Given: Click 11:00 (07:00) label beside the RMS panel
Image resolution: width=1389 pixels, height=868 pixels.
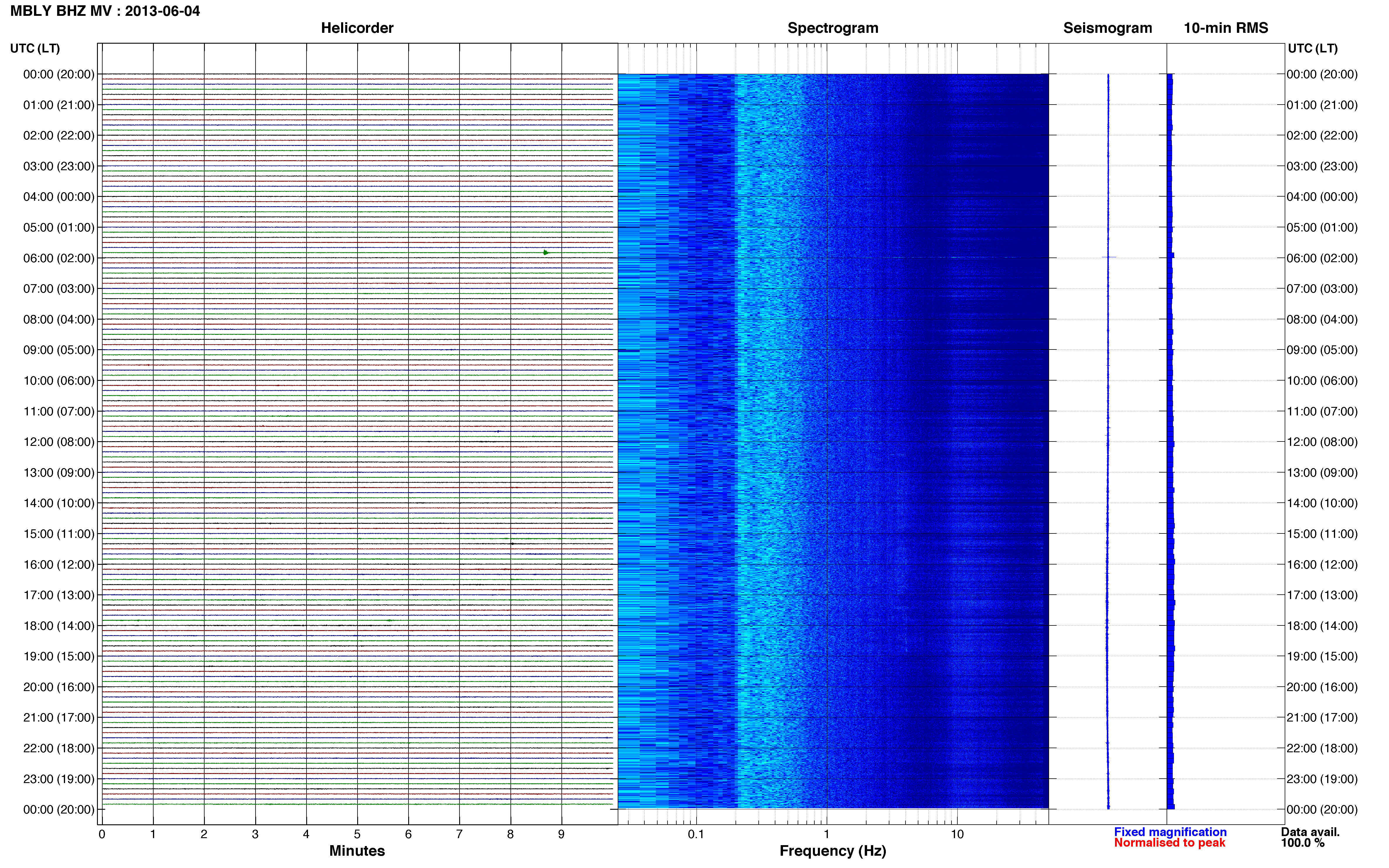Looking at the screenshot, I should 1322,412.
